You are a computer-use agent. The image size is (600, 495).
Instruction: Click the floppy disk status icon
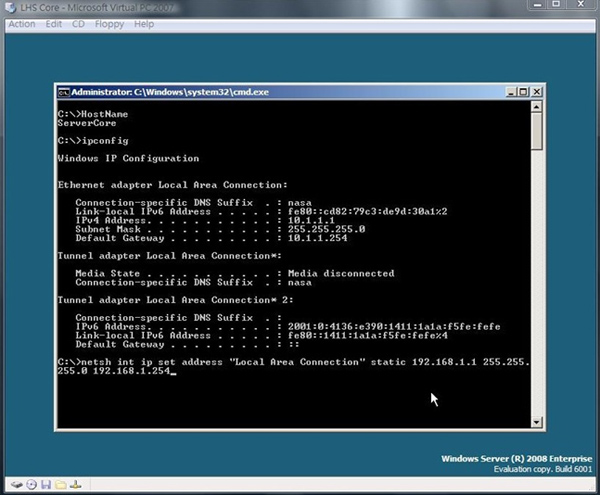[x=45, y=485]
